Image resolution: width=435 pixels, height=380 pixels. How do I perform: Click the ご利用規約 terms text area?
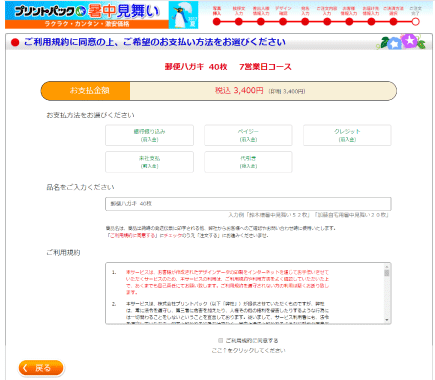pos(245,293)
